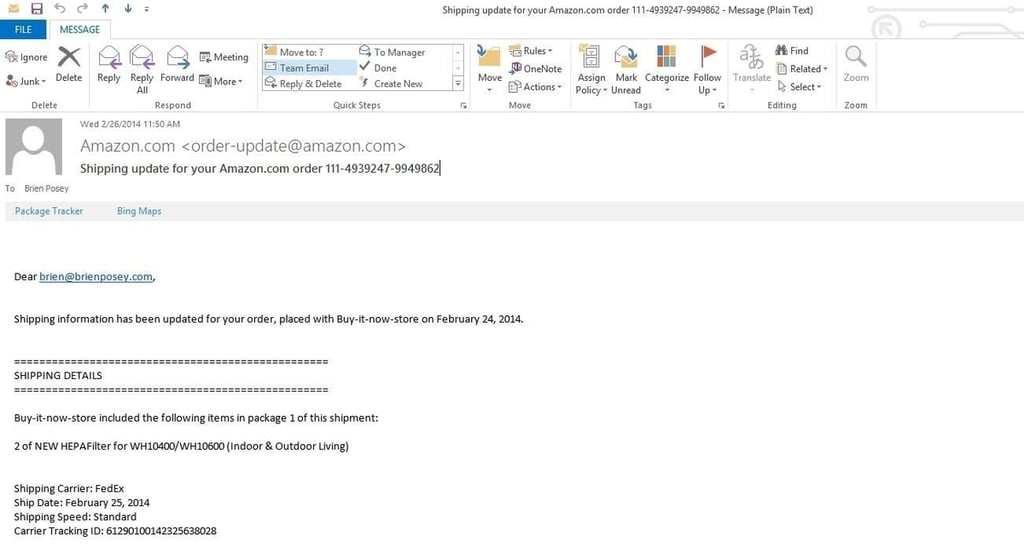Go to next item with down arrow
Viewport: 1024px width, 547px height.
tap(128, 8)
